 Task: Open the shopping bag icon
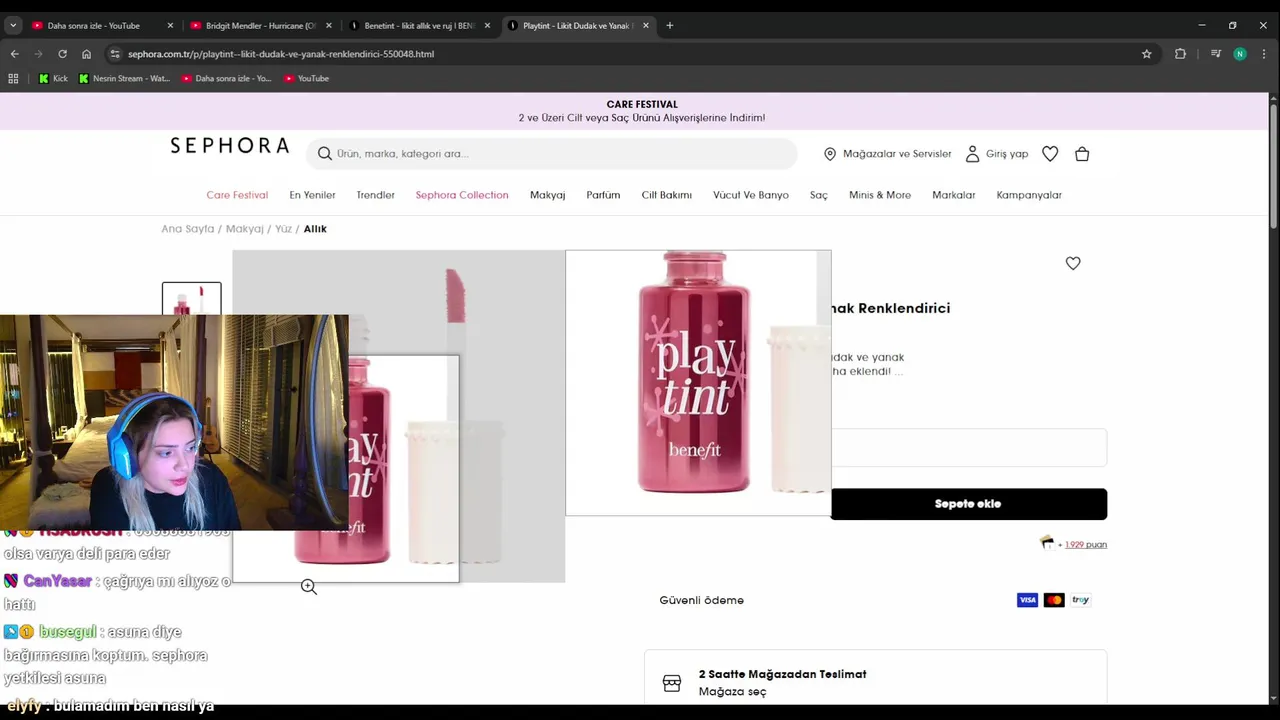point(1082,154)
